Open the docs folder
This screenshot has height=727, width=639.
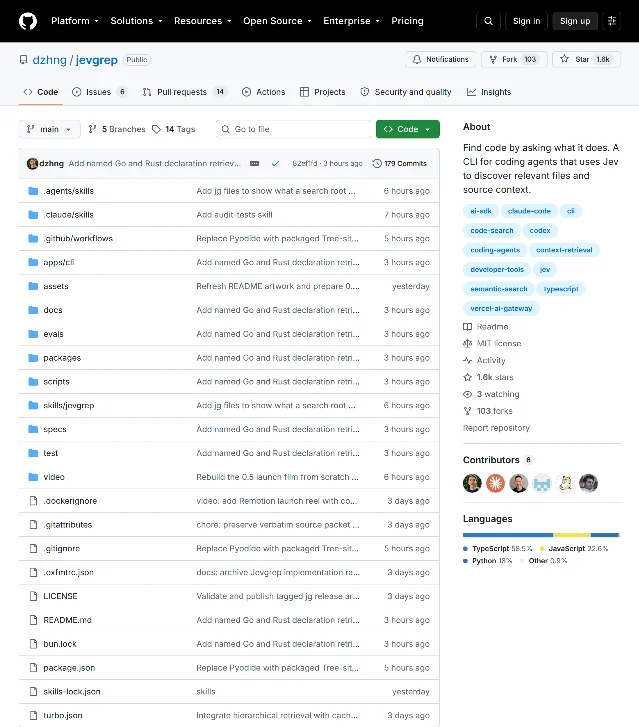tap(53, 310)
